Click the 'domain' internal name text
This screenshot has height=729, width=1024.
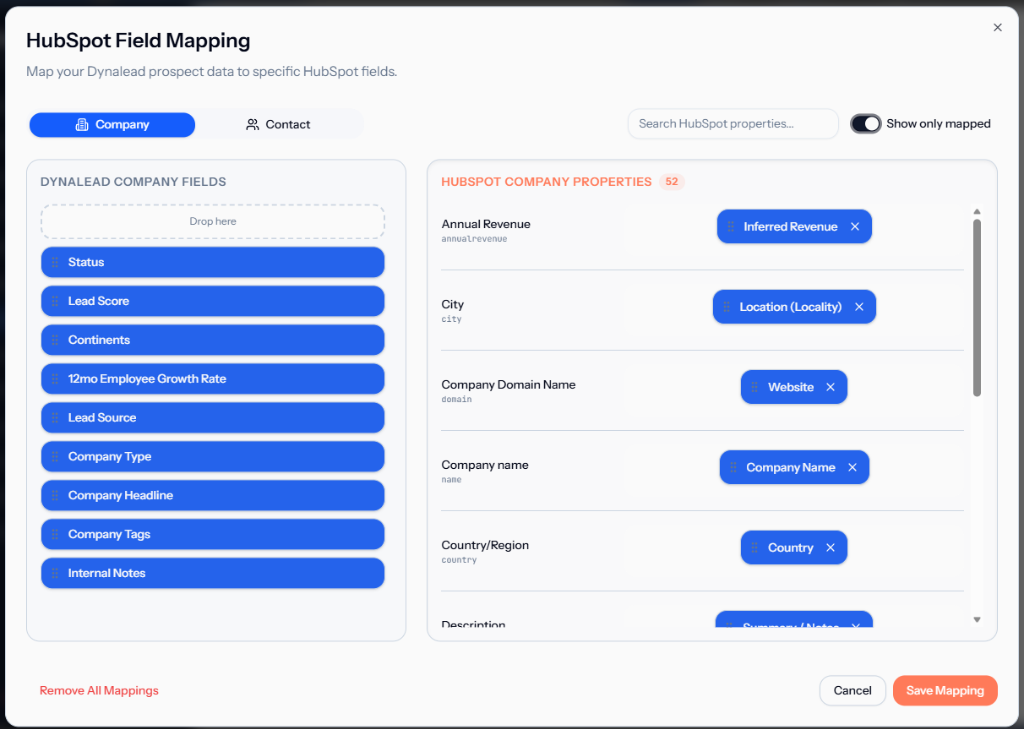(456, 399)
